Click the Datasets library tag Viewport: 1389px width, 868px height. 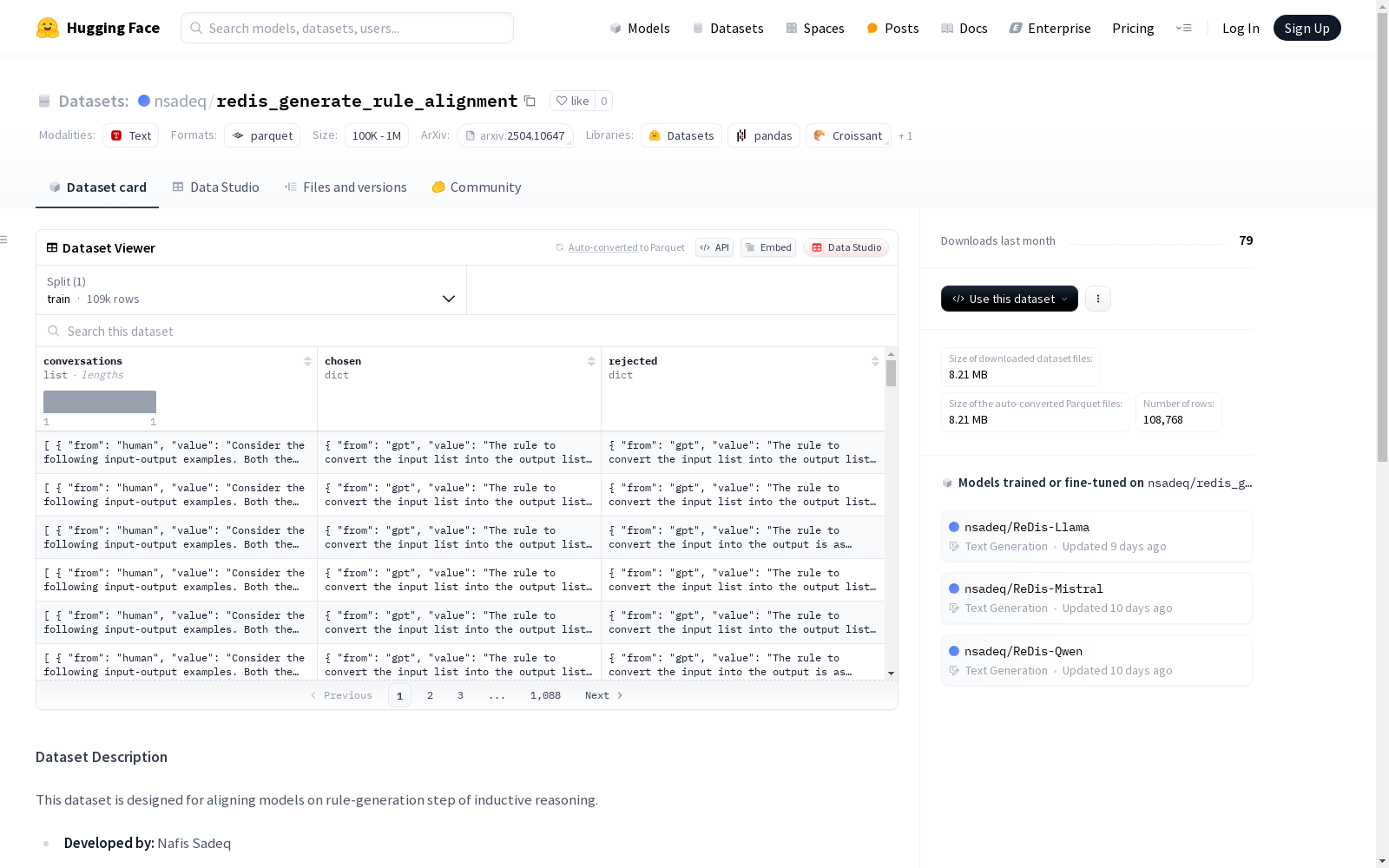click(x=681, y=135)
